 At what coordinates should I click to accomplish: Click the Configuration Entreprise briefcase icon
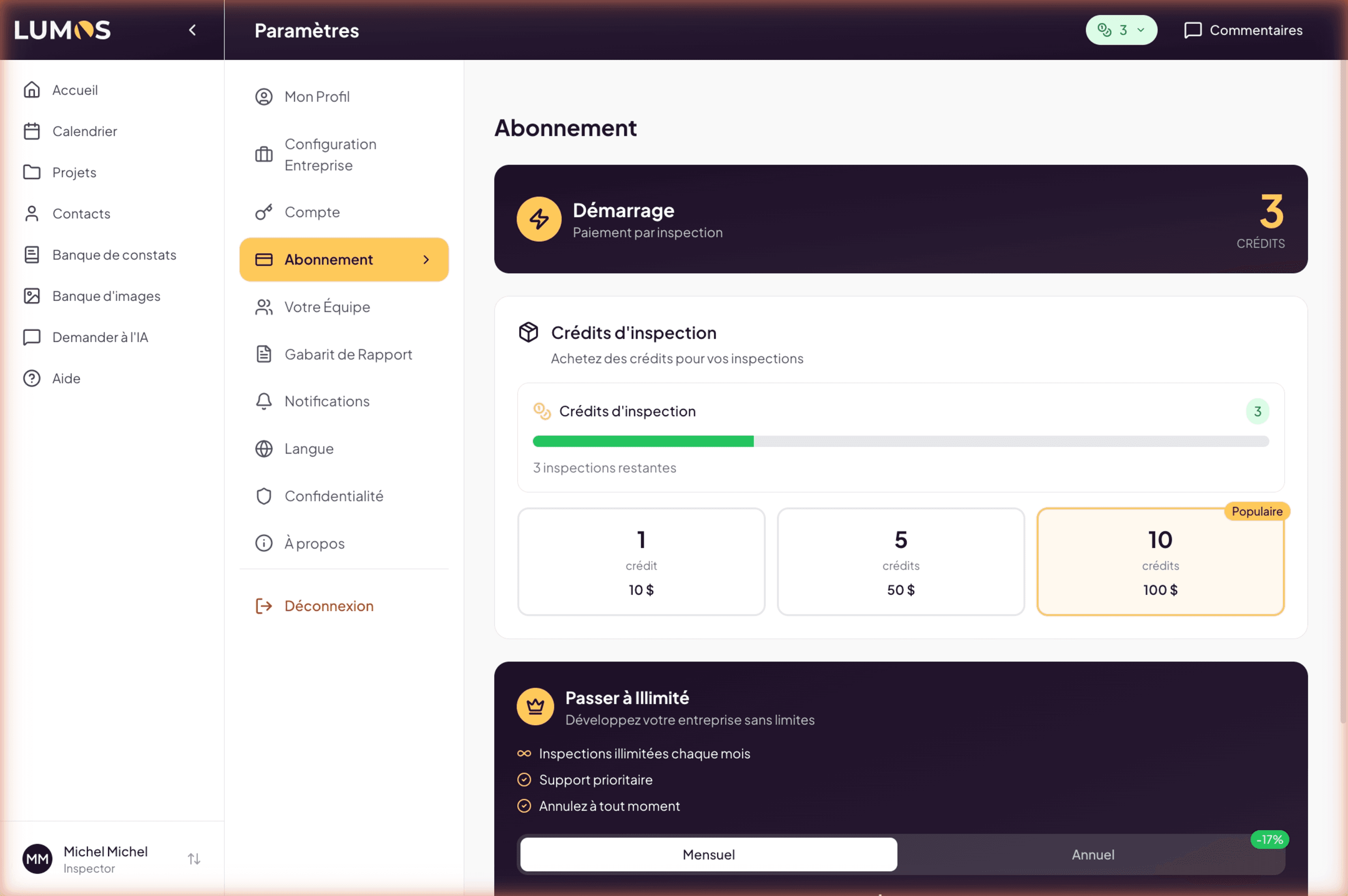coord(264,154)
